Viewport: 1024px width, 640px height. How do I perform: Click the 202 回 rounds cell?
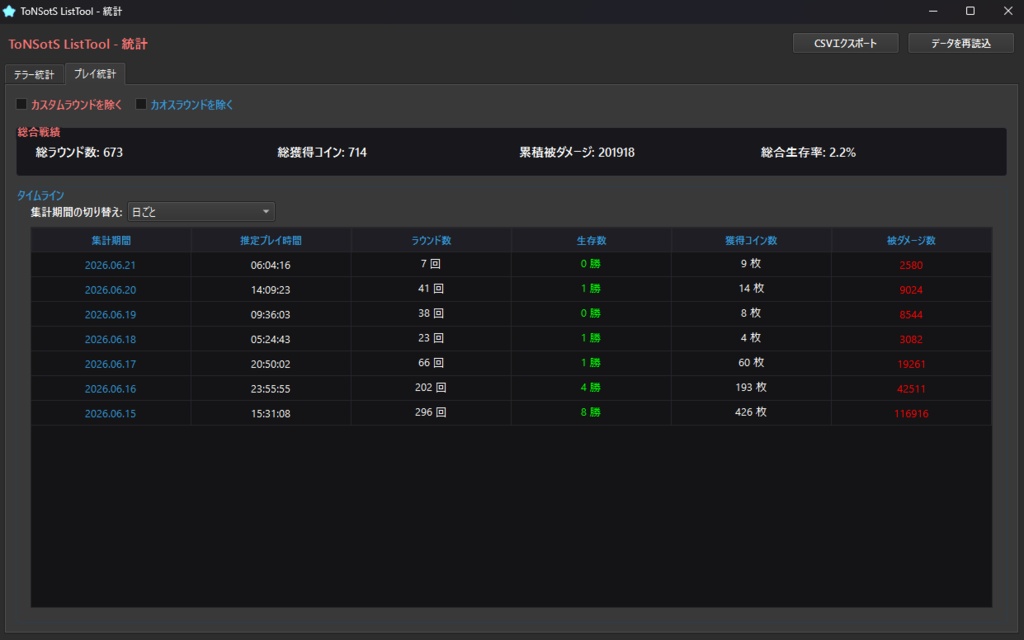pyautogui.click(x=431, y=388)
